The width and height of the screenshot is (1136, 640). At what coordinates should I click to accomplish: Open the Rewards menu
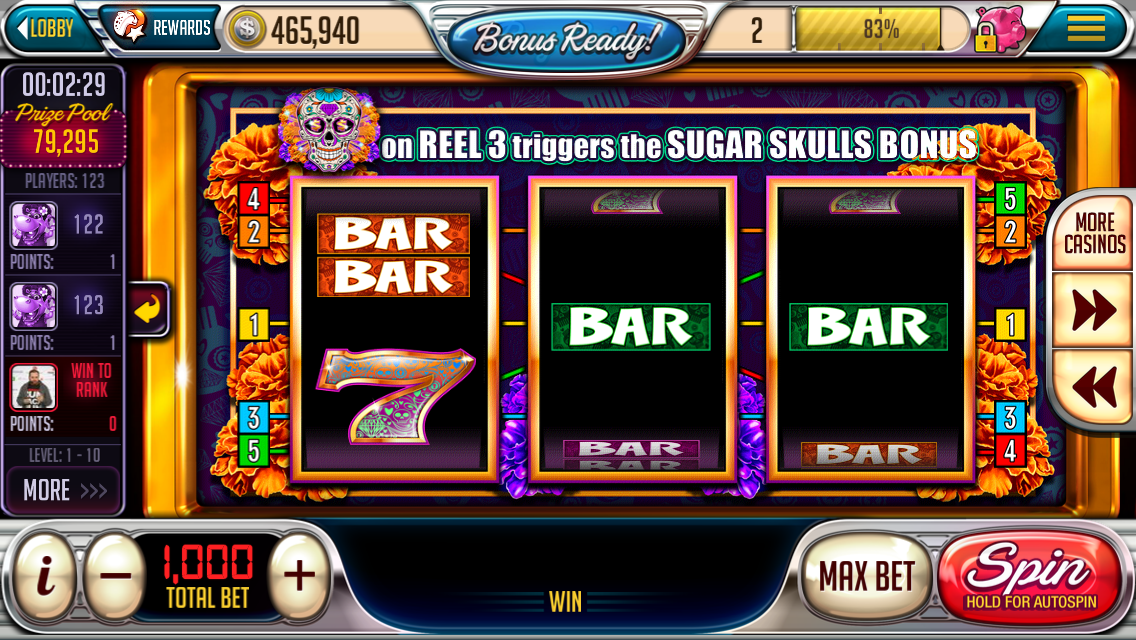click(163, 28)
